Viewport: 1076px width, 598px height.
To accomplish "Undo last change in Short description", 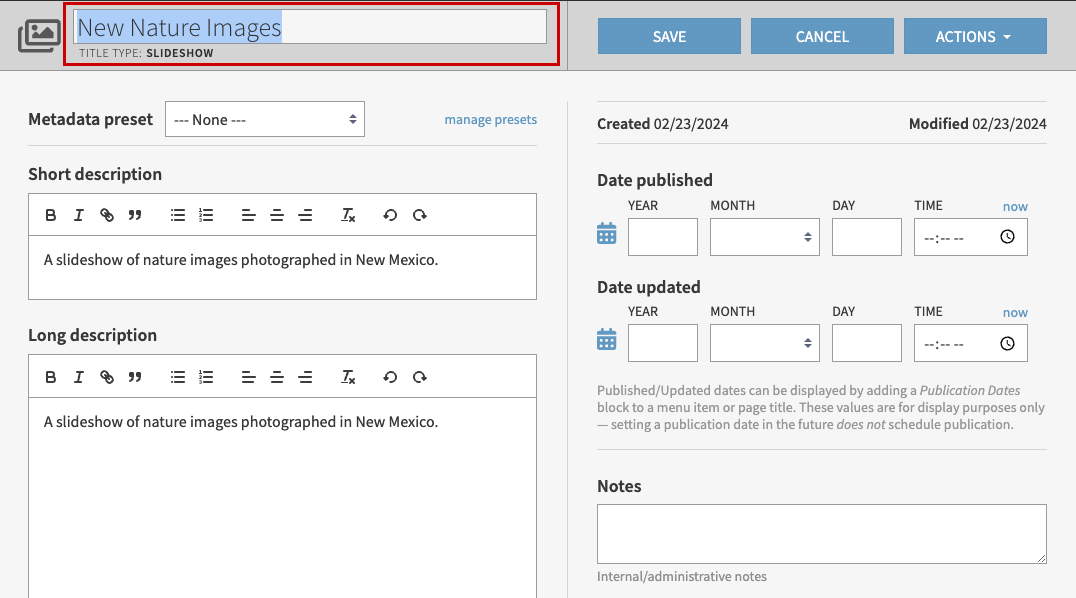I will [x=390, y=214].
